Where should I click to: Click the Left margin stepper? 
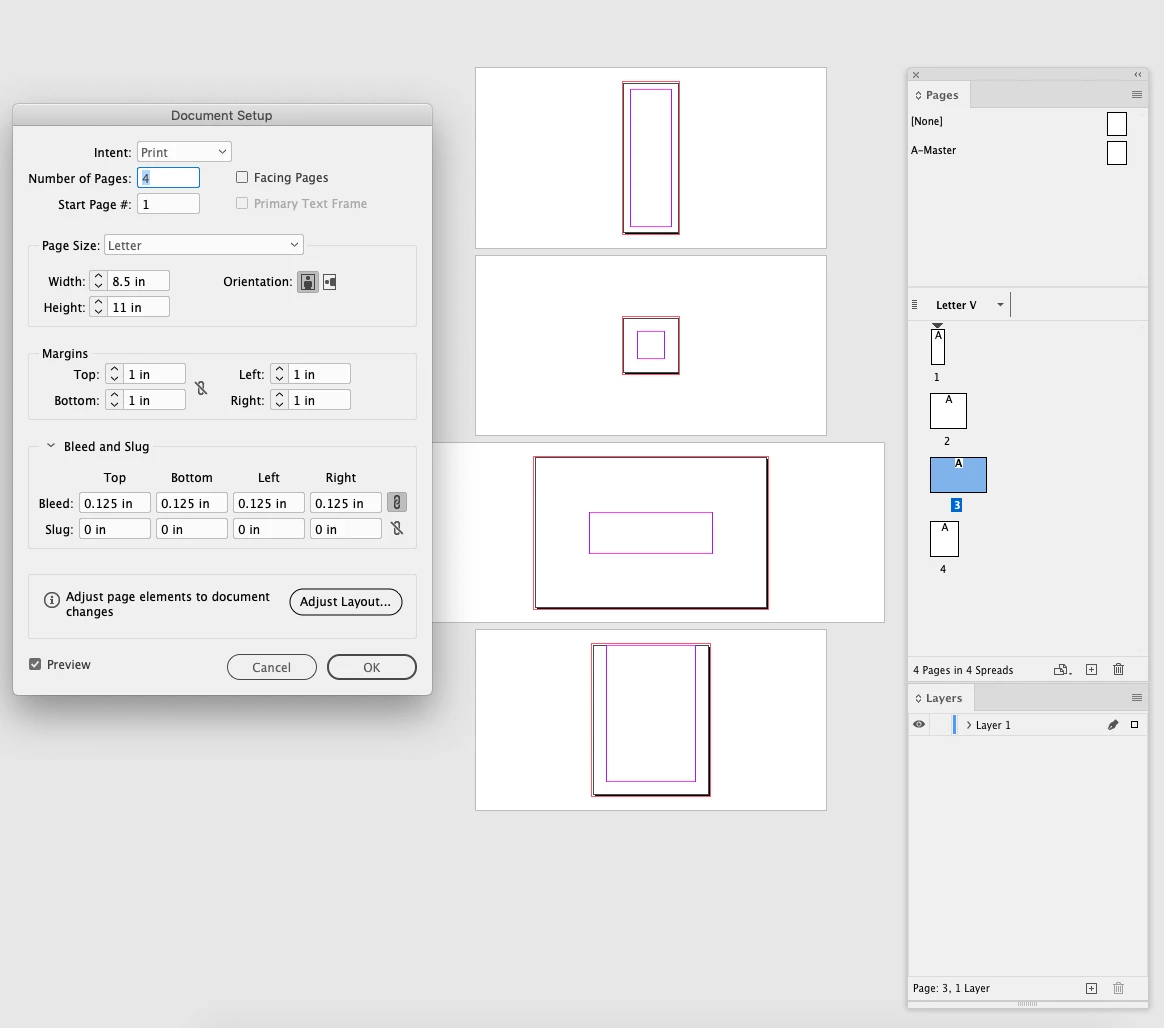tap(279, 374)
